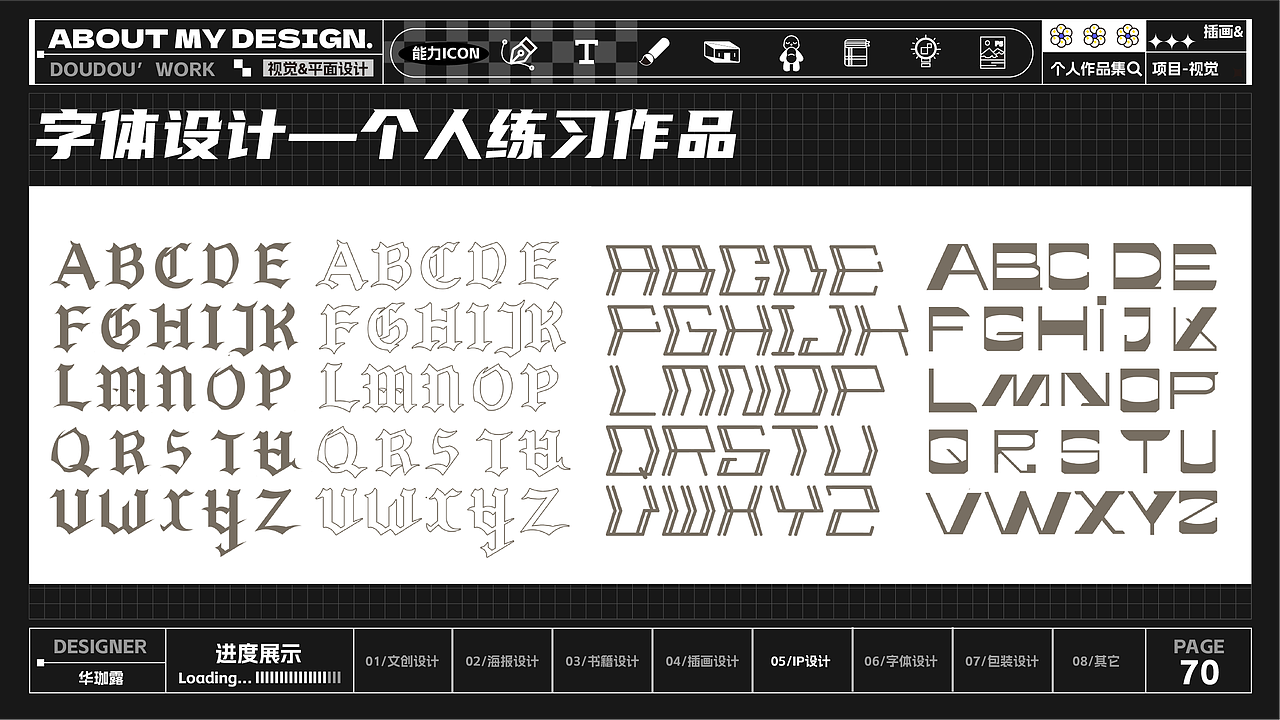Click the designer name 华珈露

pos(101,677)
